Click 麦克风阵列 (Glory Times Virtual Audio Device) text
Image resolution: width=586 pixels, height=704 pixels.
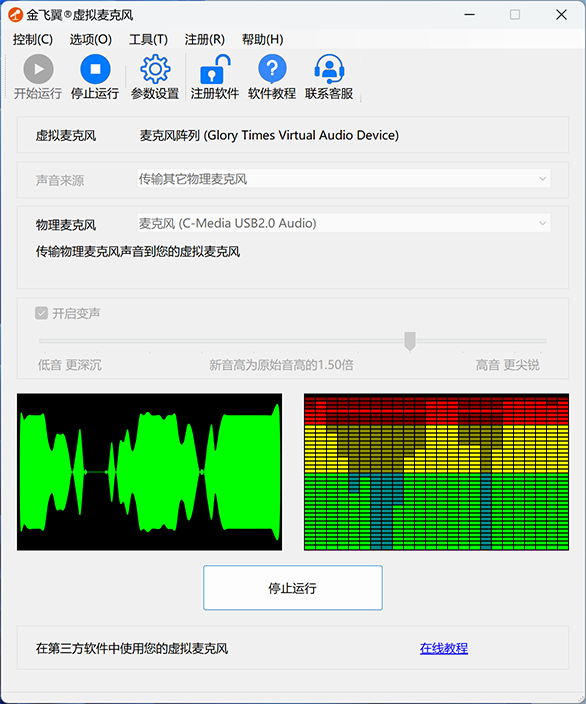(x=269, y=135)
